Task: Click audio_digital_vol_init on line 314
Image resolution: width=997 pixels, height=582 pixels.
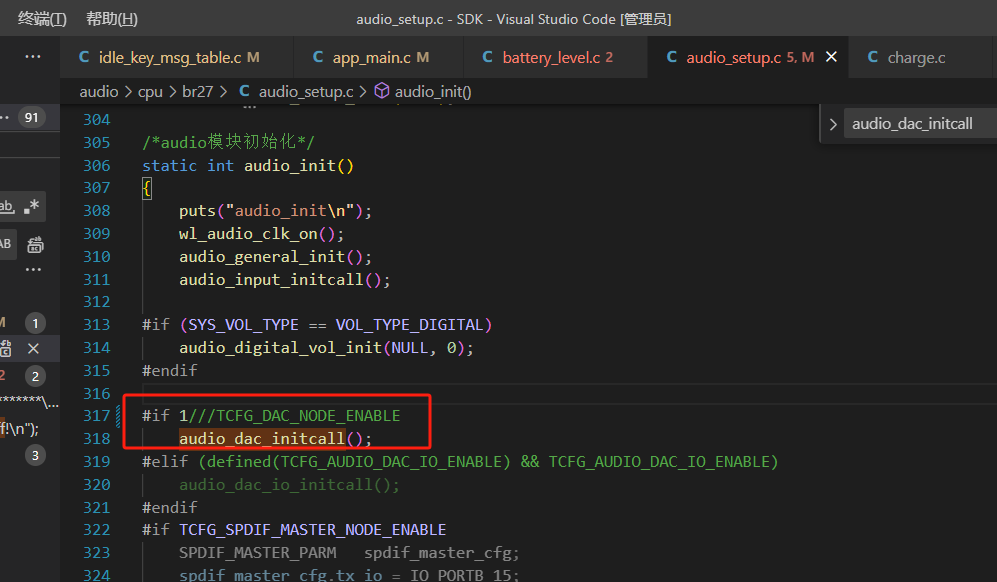Action: pyautogui.click(x=280, y=348)
